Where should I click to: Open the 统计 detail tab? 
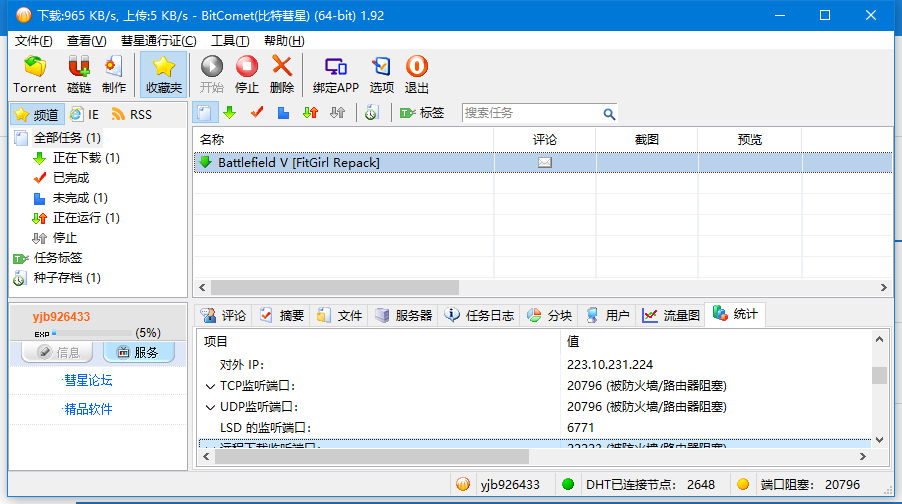pyautogui.click(x=735, y=314)
